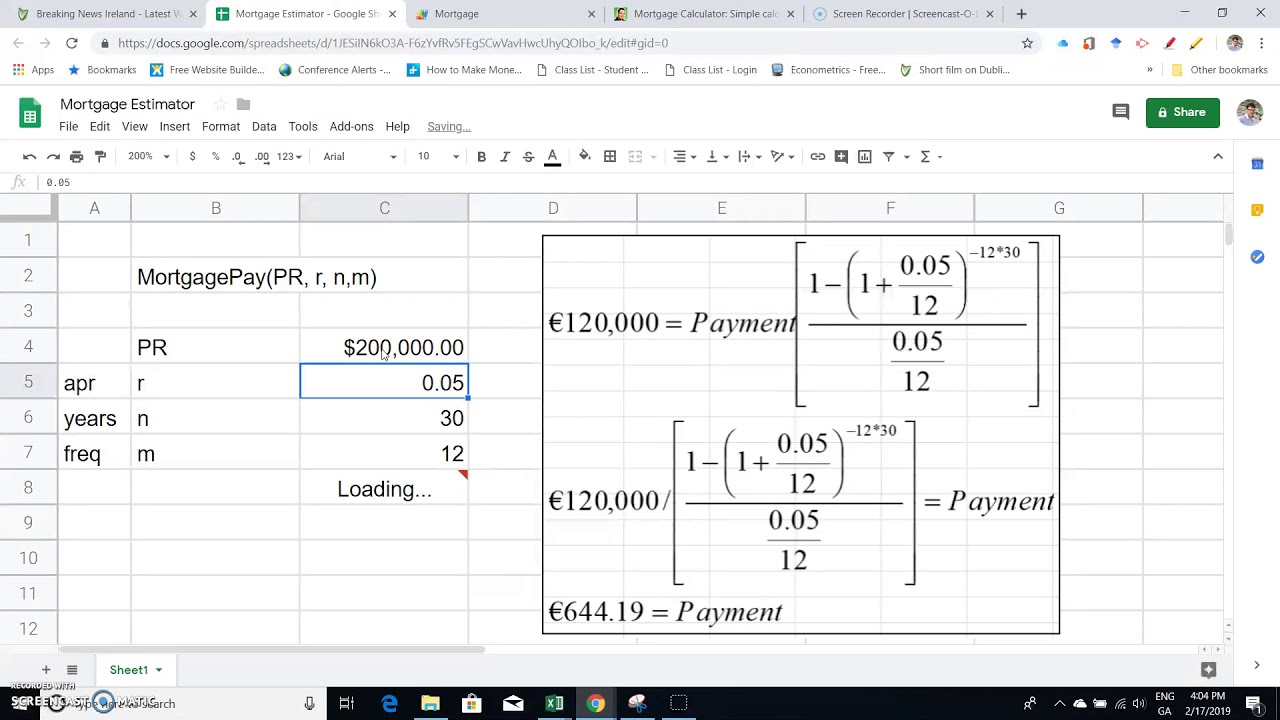Open the fill color picker
The height and width of the screenshot is (720, 1280).
pyautogui.click(x=585, y=156)
